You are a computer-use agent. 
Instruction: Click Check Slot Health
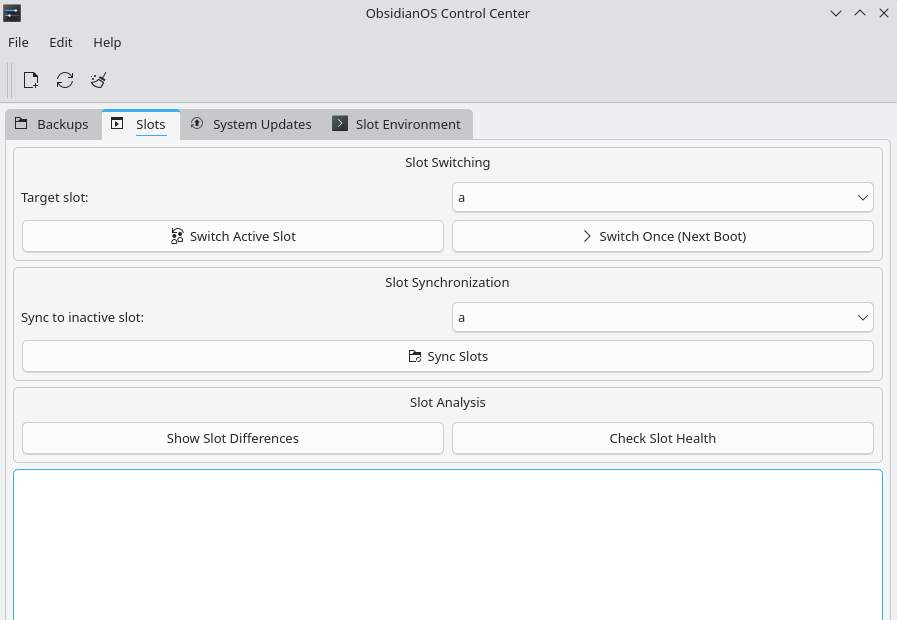[x=662, y=438]
